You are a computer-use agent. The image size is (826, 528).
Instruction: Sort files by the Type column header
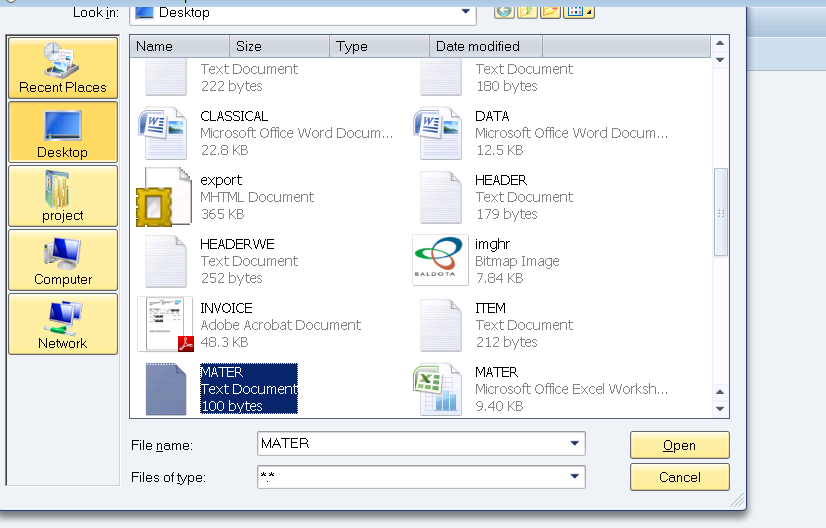380,46
